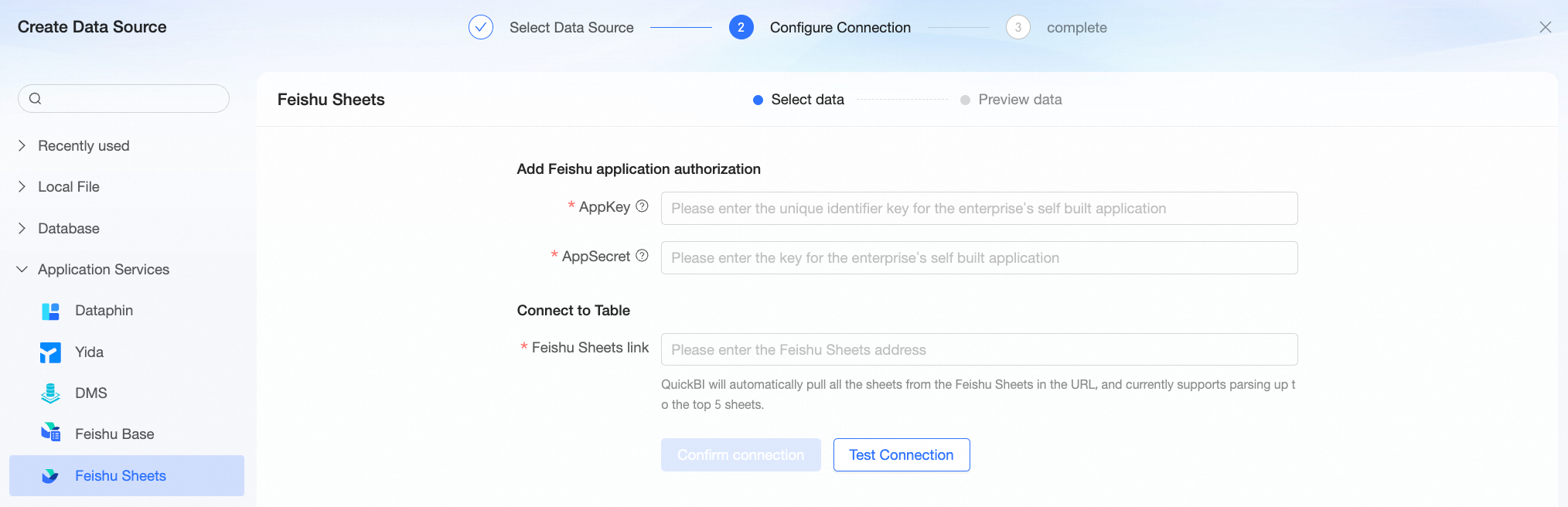This screenshot has width=1568, height=507.
Task: Show AppSecret help tooltip icon
Action: click(642, 256)
